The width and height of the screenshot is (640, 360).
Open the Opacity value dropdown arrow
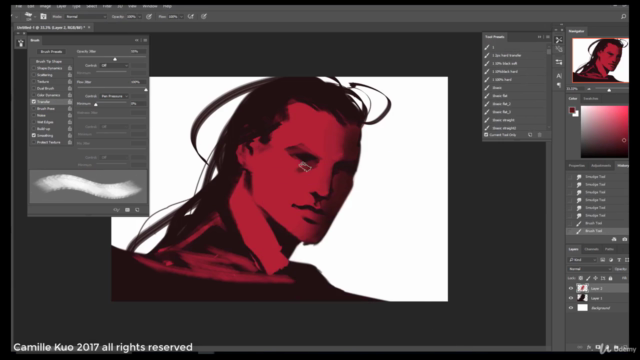point(140,17)
